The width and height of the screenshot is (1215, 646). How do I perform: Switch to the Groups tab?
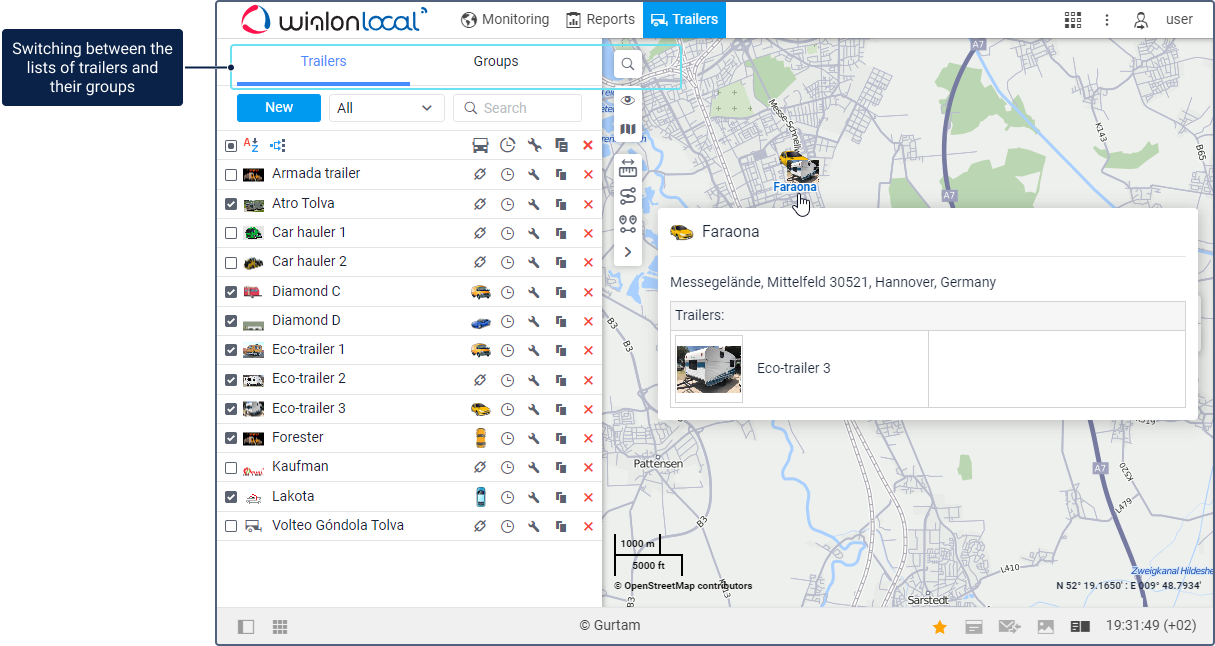click(x=496, y=62)
